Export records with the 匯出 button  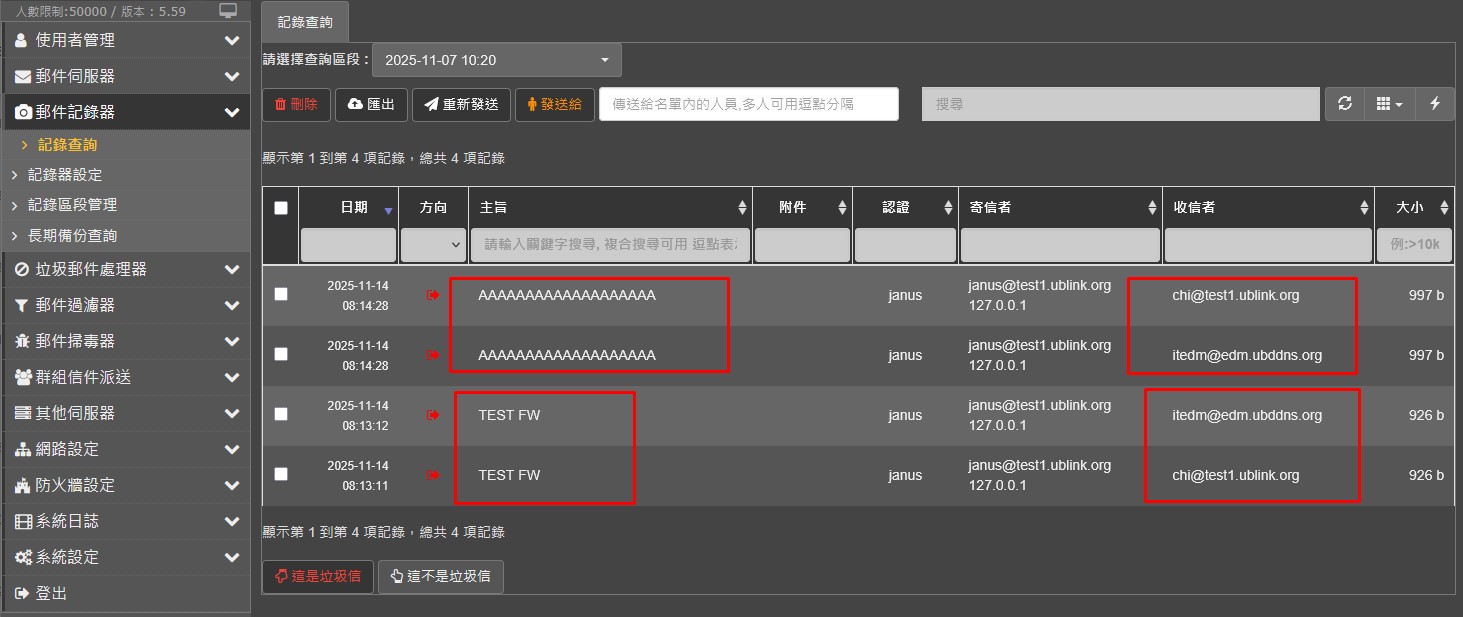click(371, 104)
